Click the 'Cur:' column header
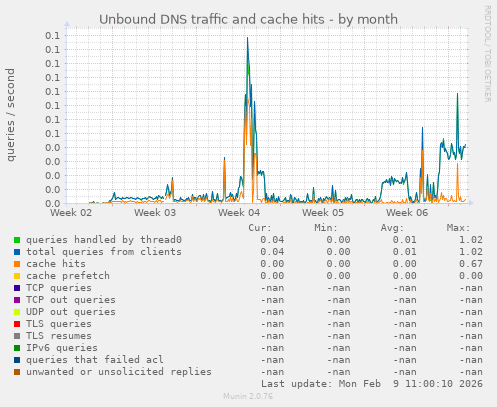The width and height of the screenshot is (497, 407). [260, 228]
